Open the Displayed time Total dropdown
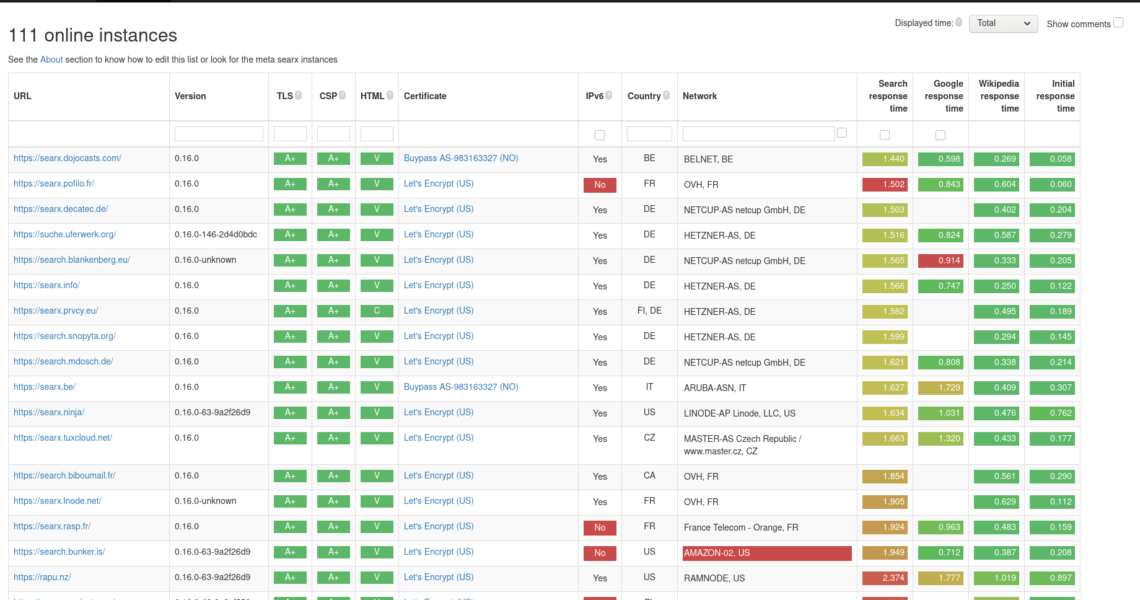This screenshot has width=1140, height=600. [x=1003, y=23]
